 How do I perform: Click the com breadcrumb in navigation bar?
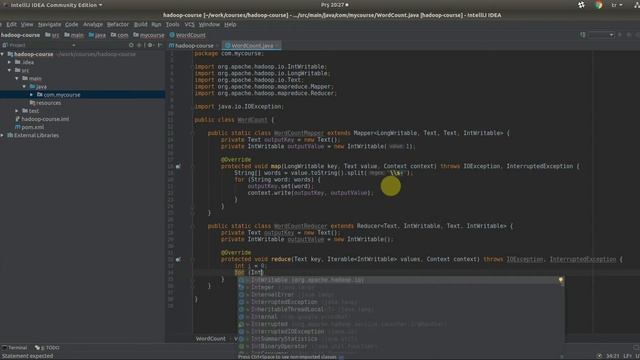tap(120, 35)
